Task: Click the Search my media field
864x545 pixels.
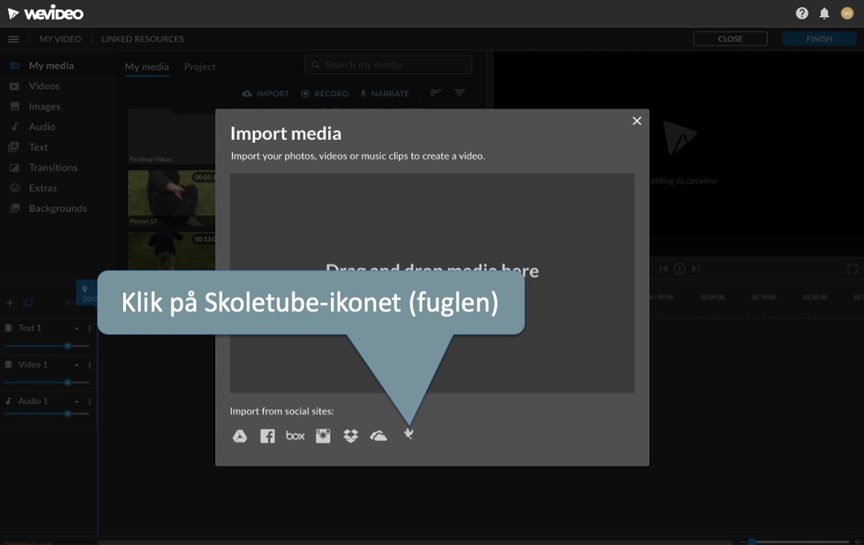Action: click(x=388, y=64)
